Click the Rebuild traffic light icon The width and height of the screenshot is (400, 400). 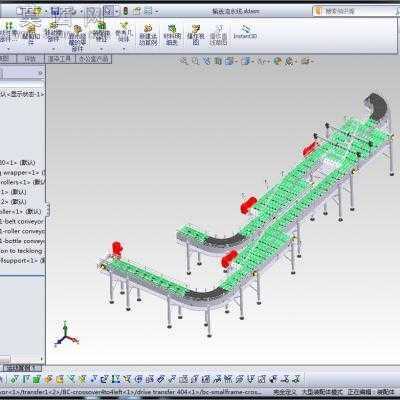(x=125, y=11)
